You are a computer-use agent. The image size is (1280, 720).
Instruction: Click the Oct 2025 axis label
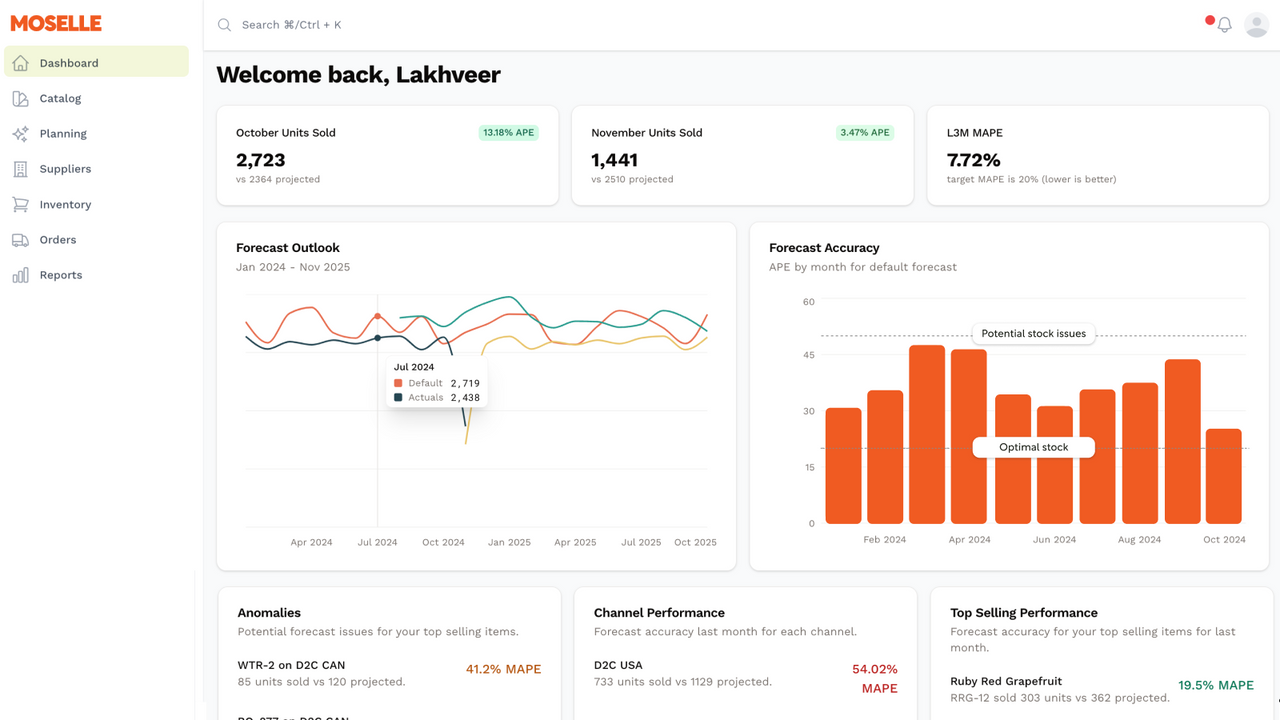(x=695, y=543)
